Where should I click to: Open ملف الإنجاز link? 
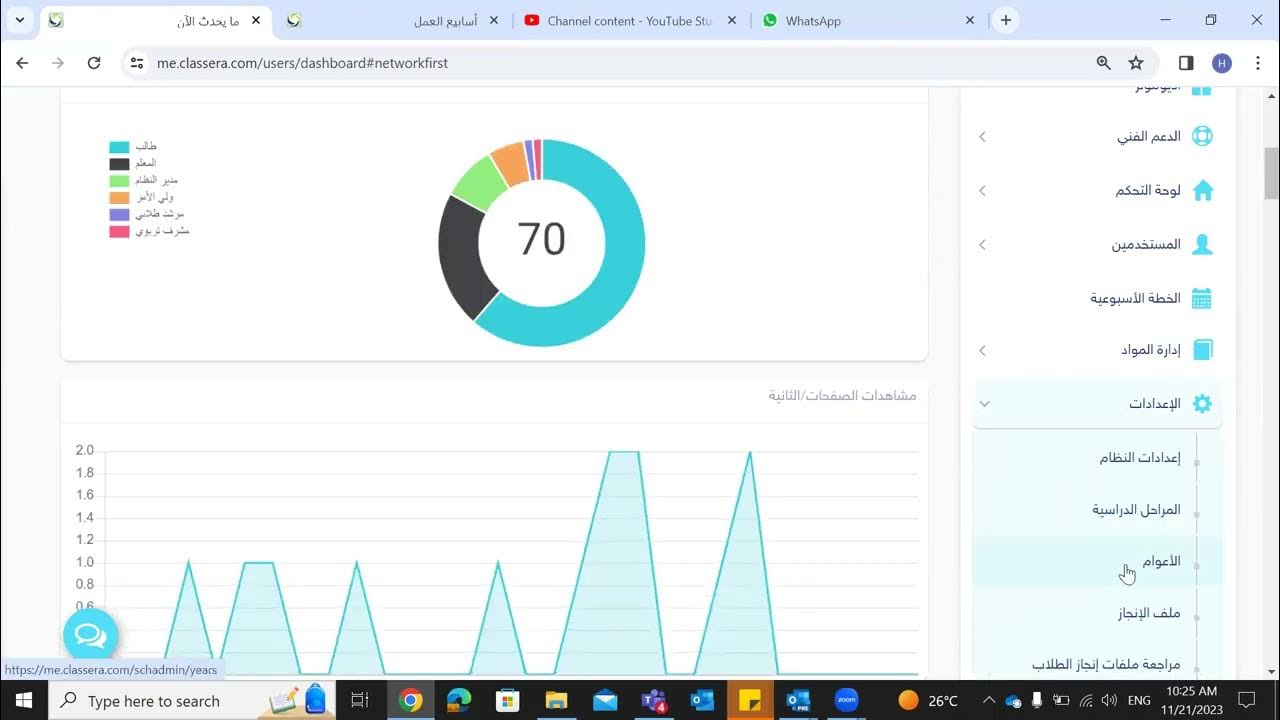1149,613
